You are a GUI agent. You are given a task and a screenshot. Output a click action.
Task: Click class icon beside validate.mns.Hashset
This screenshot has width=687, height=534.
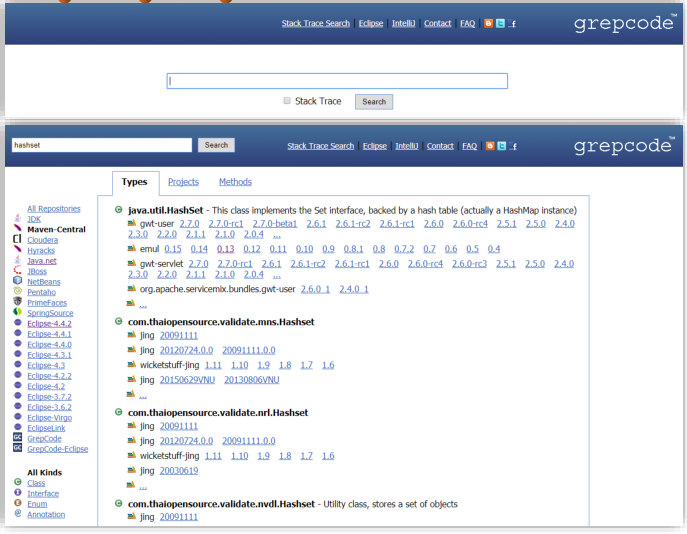point(118,322)
